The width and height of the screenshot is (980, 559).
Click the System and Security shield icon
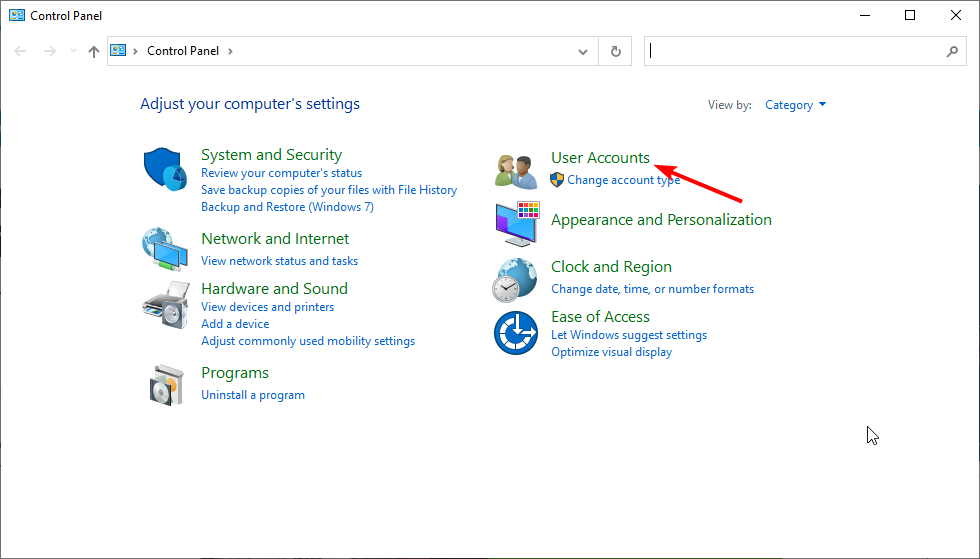click(165, 170)
